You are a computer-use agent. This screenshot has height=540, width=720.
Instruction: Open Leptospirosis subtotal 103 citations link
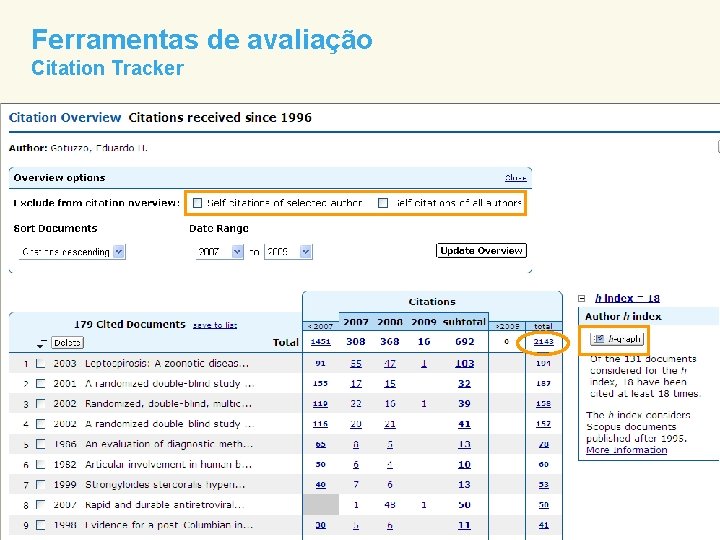[x=464, y=363]
